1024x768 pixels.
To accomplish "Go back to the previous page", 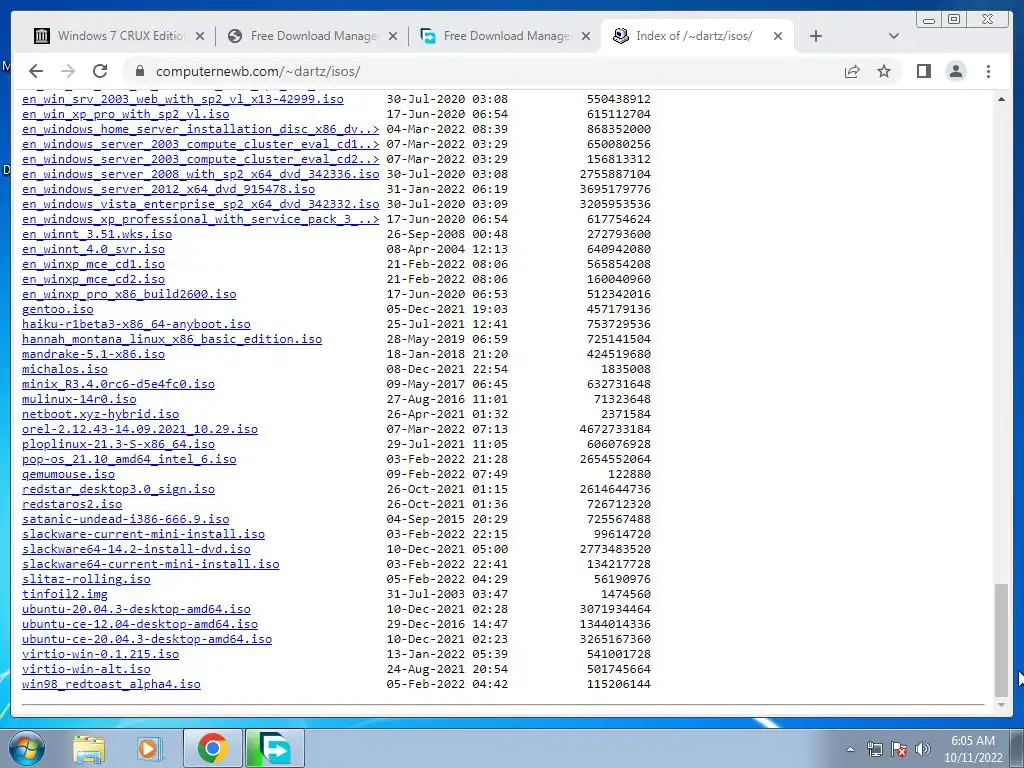I will coord(36,71).
